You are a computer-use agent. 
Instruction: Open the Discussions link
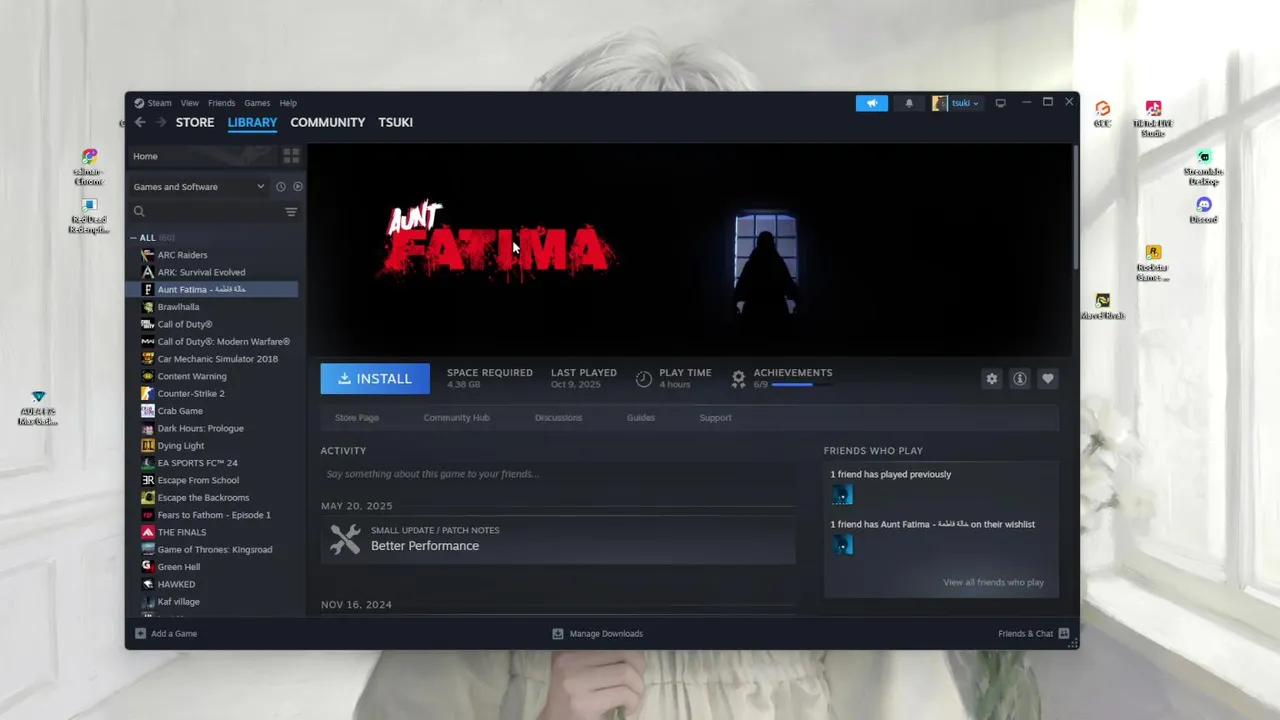click(558, 418)
